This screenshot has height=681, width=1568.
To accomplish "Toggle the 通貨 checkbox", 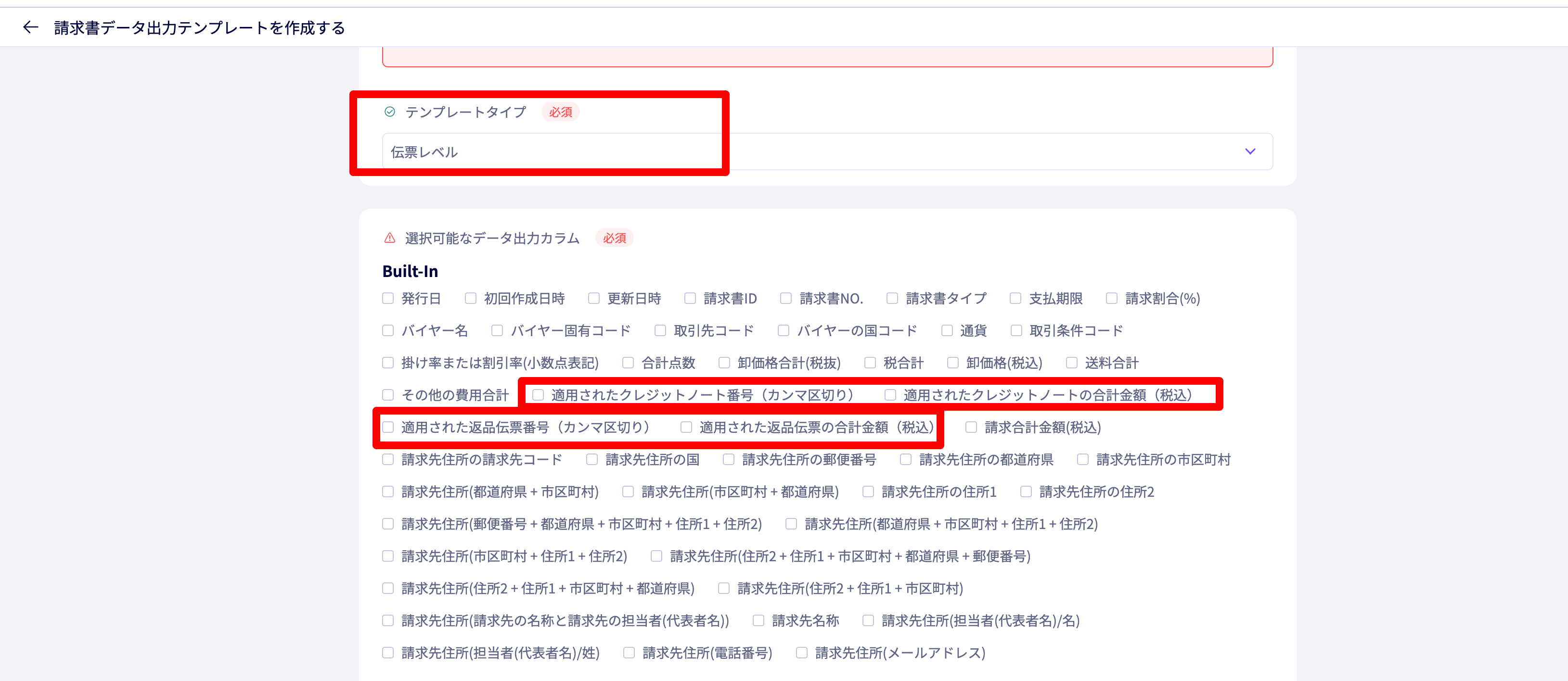I will [x=947, y=330].
